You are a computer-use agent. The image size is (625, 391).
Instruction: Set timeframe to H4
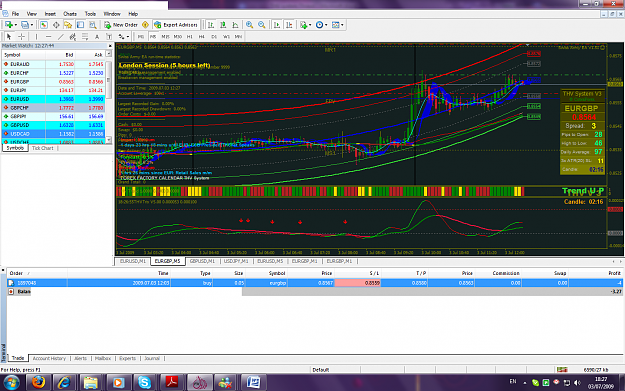point(202,37)
